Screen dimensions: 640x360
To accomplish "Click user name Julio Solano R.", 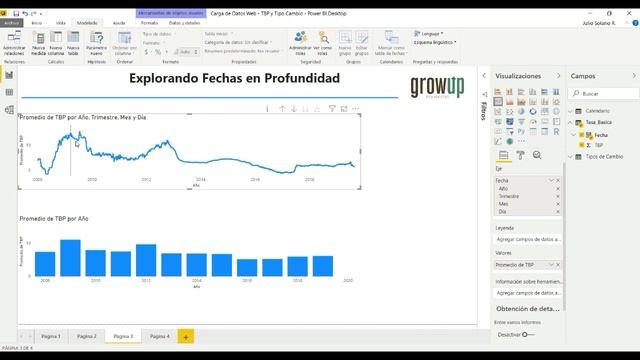I will [x=599, y=23].
